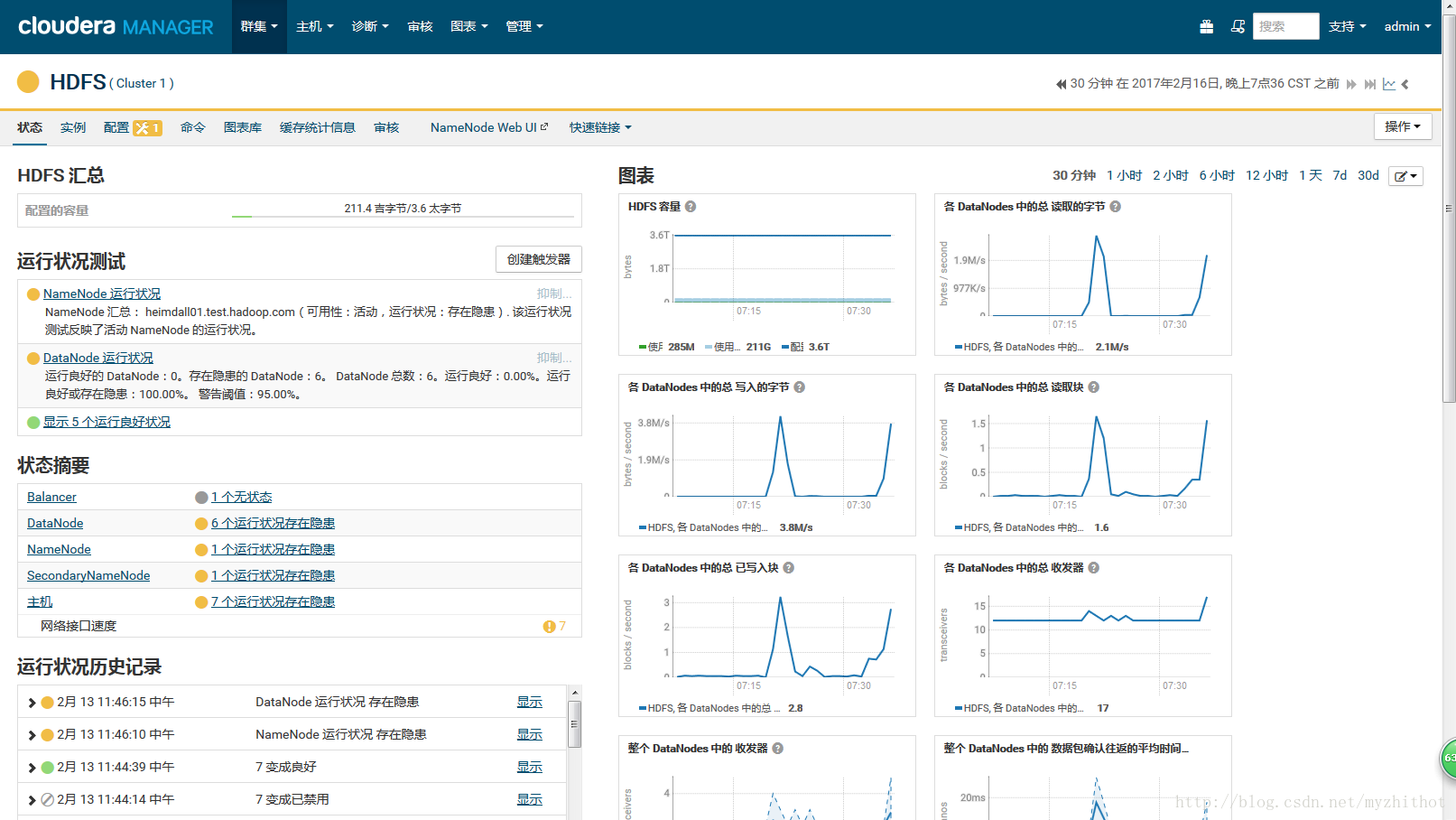1456x820 pixels.
Task: Jump to current time with skip-to-end icon
Action: (x=1370, y=84)
